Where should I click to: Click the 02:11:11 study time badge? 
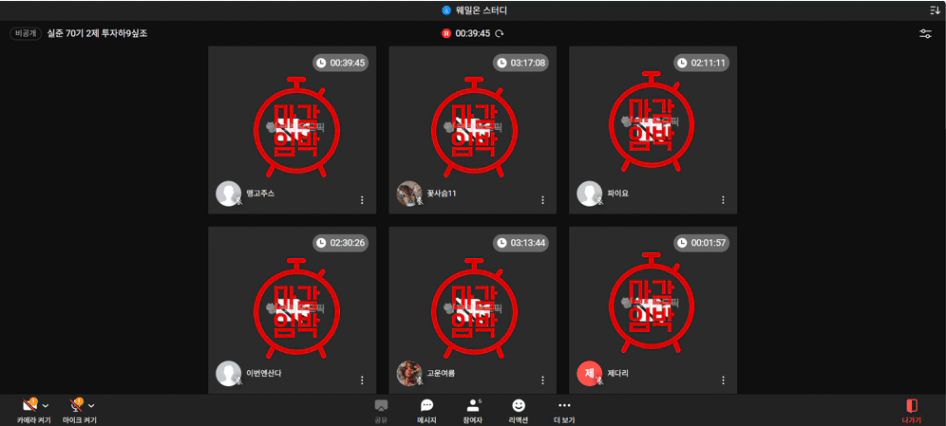coord(701,63)
